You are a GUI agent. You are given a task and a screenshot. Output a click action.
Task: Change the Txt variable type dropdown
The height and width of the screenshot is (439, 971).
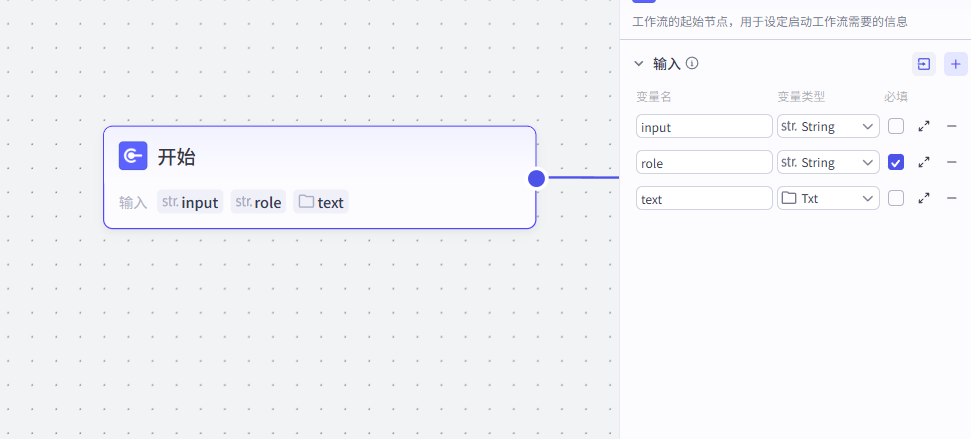(x=828, y=198)
